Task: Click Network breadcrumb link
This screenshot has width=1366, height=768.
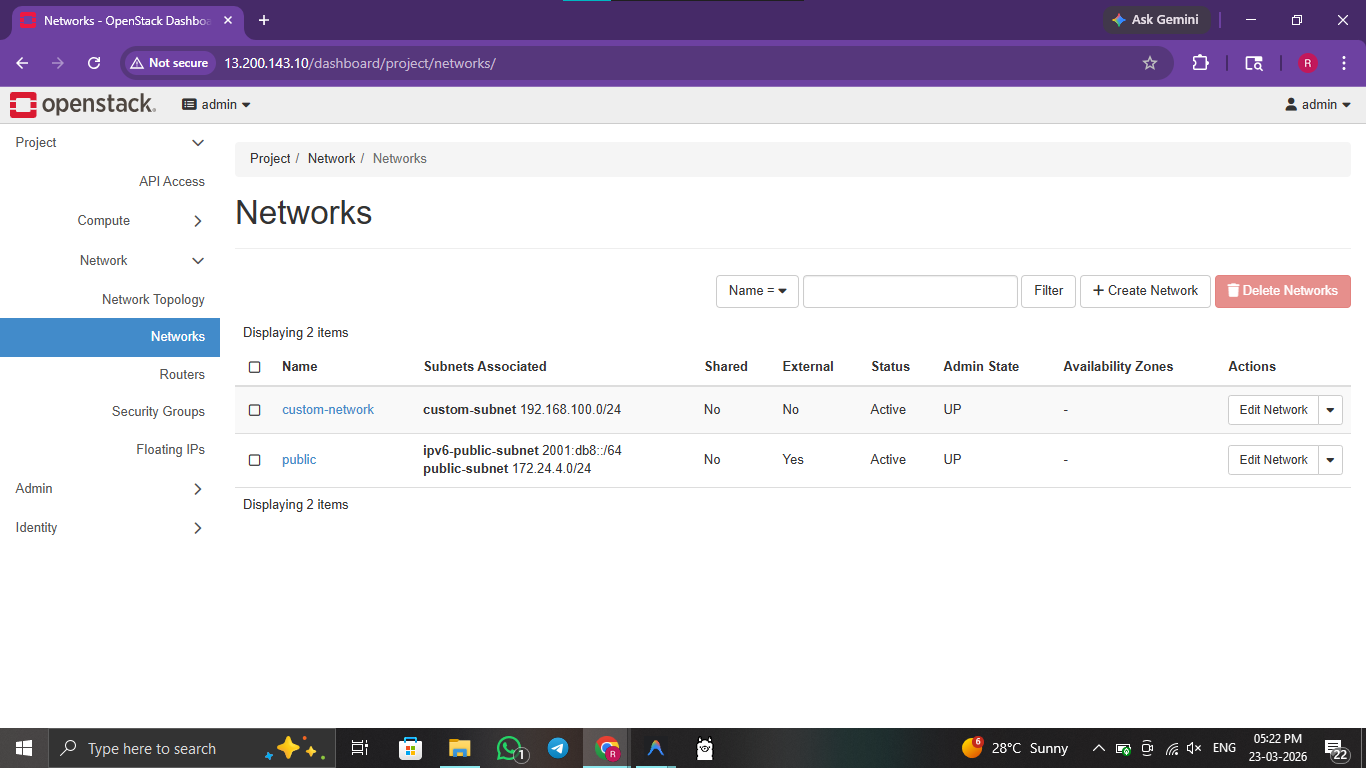Action: (x=331, y=159)
